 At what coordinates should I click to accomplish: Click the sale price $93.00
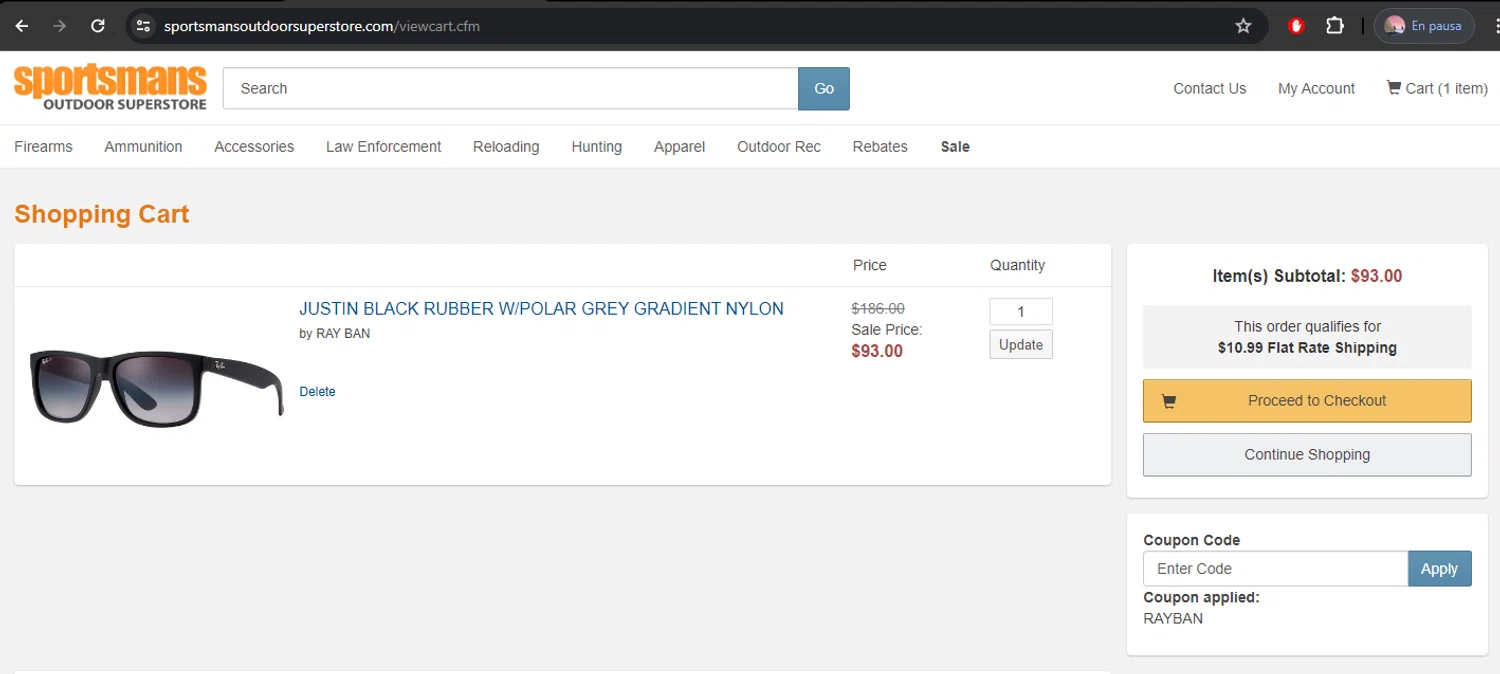[877, 351]
